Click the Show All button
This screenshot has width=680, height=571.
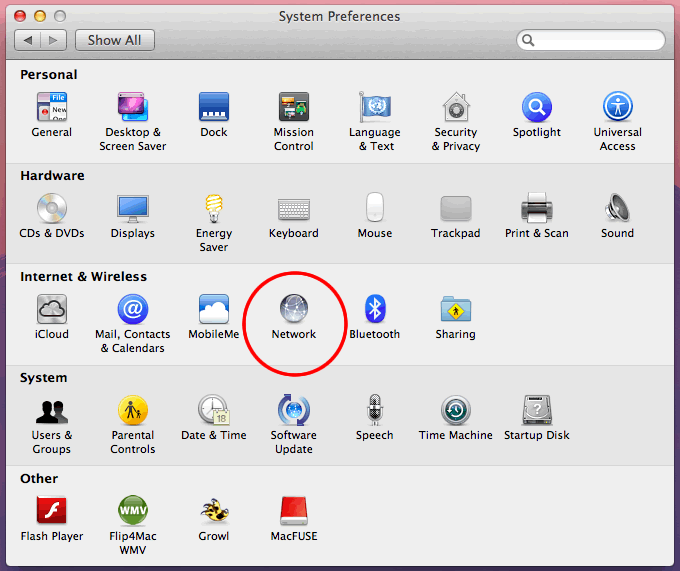[115, 40]
